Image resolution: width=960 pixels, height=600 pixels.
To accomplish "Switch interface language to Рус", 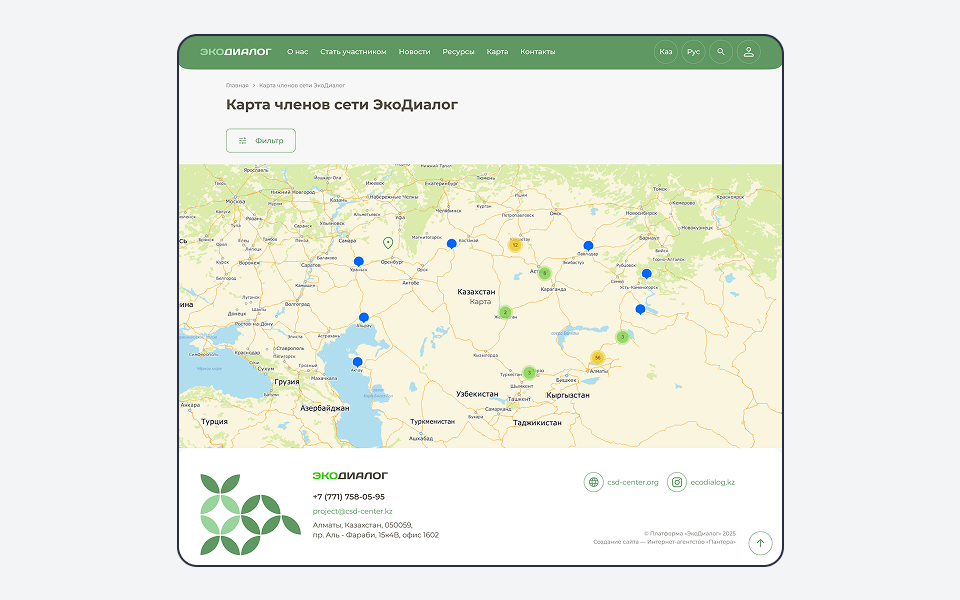I will coord(693,51).
